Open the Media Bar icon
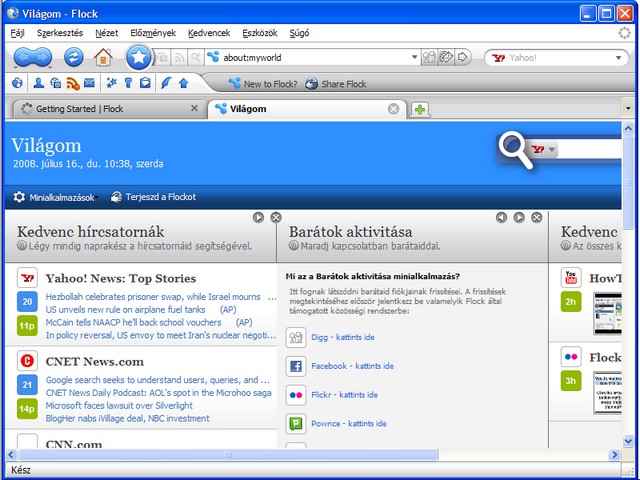Screen dimensions: 640x480 pos(56,83)
